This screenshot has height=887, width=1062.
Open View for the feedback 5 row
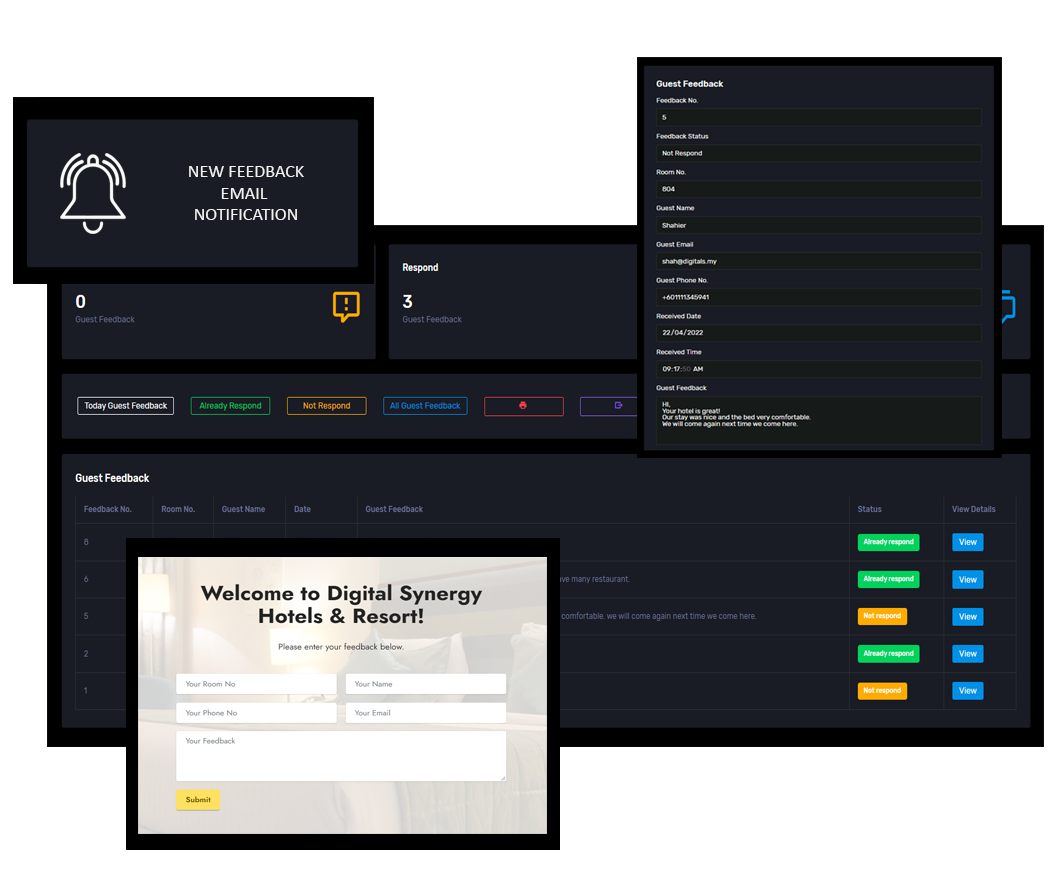tap(967, 617)
